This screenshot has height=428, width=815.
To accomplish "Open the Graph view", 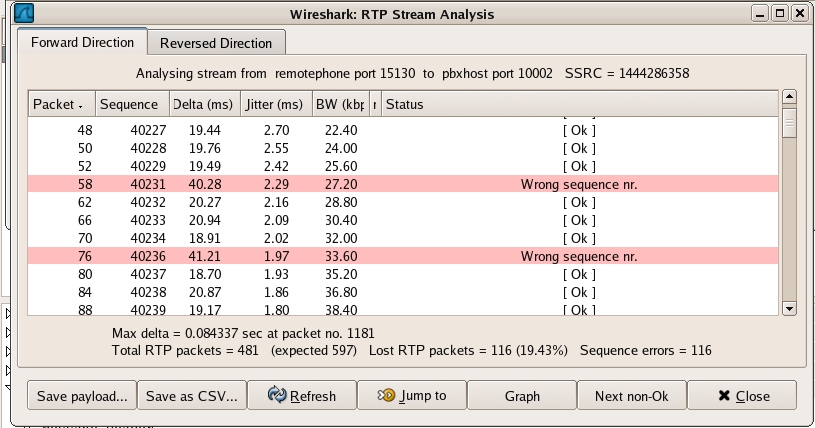I will click(x=522, y=395).
